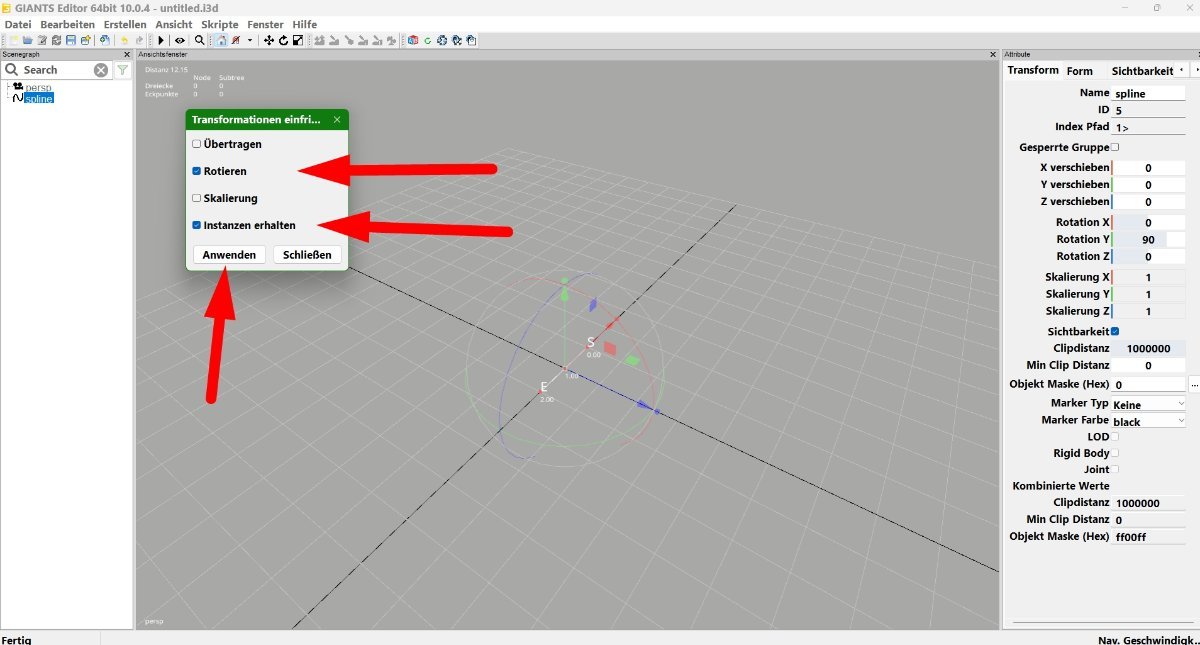Toggle the Gesperrte Gruppe checkbox
This screenshot has height=645, width=1200.
(1115, 147)
